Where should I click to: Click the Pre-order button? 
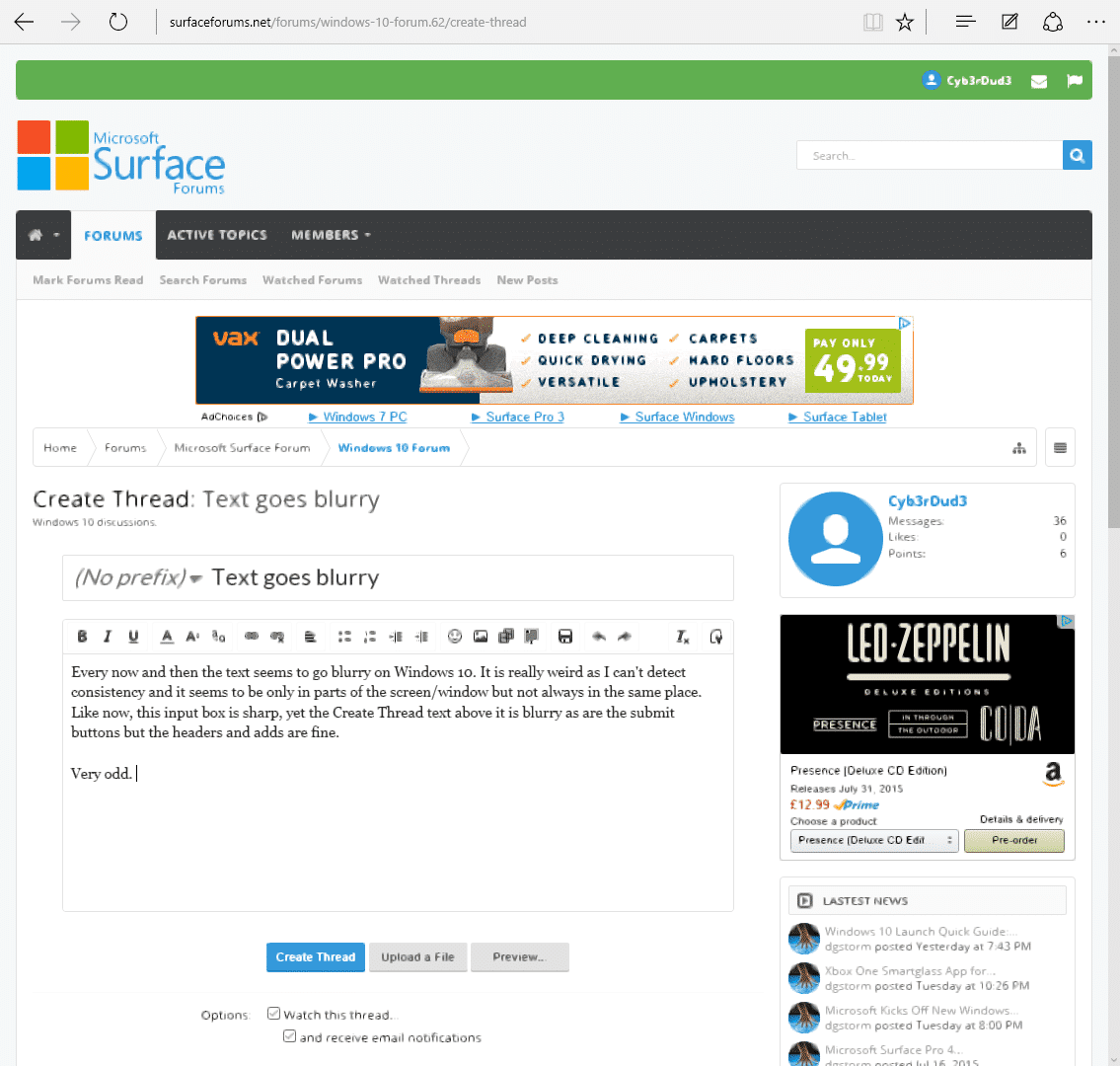tap(1013, 840)
